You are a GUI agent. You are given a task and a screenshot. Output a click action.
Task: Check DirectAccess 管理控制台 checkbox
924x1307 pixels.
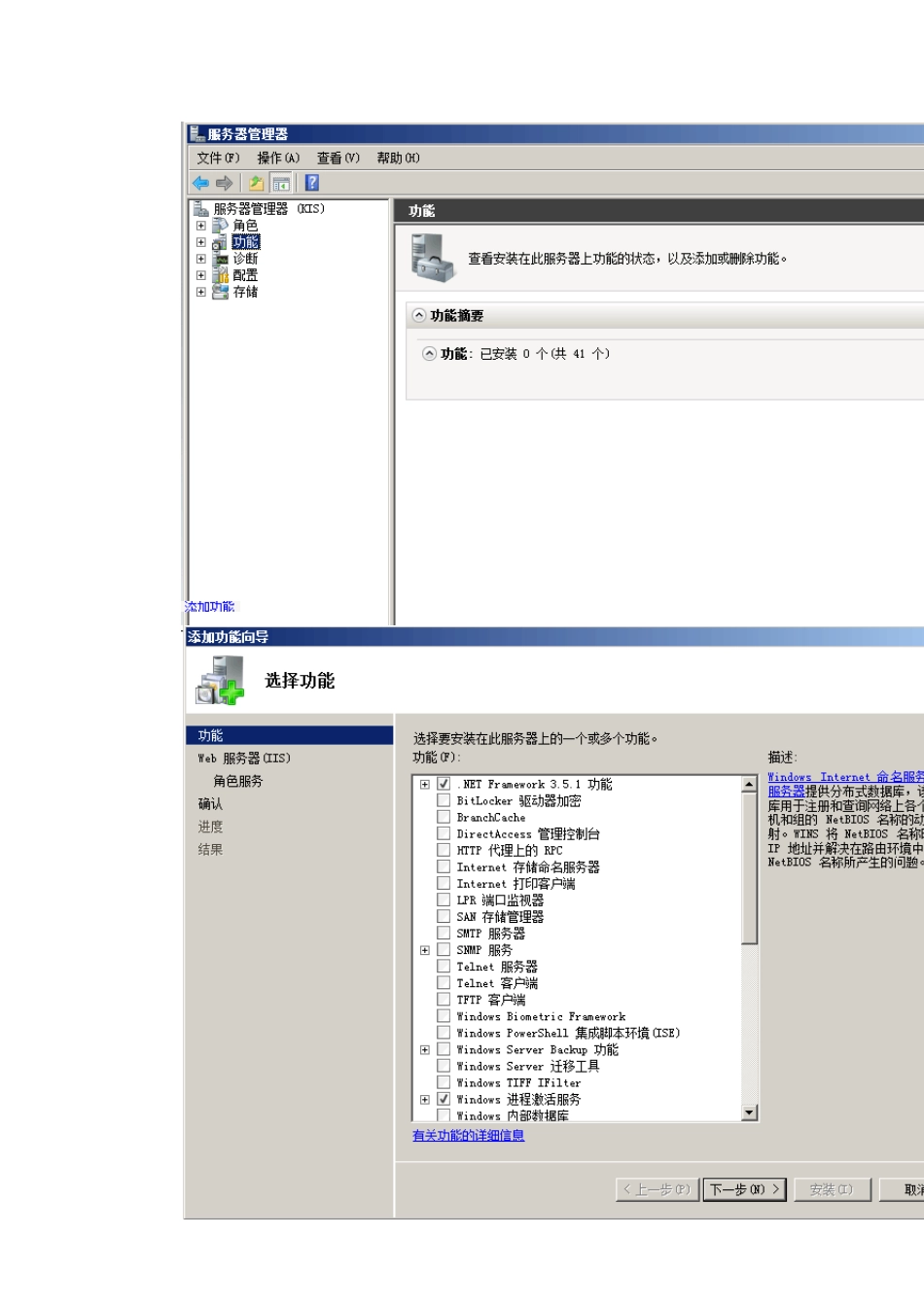[x=444, y=833]
